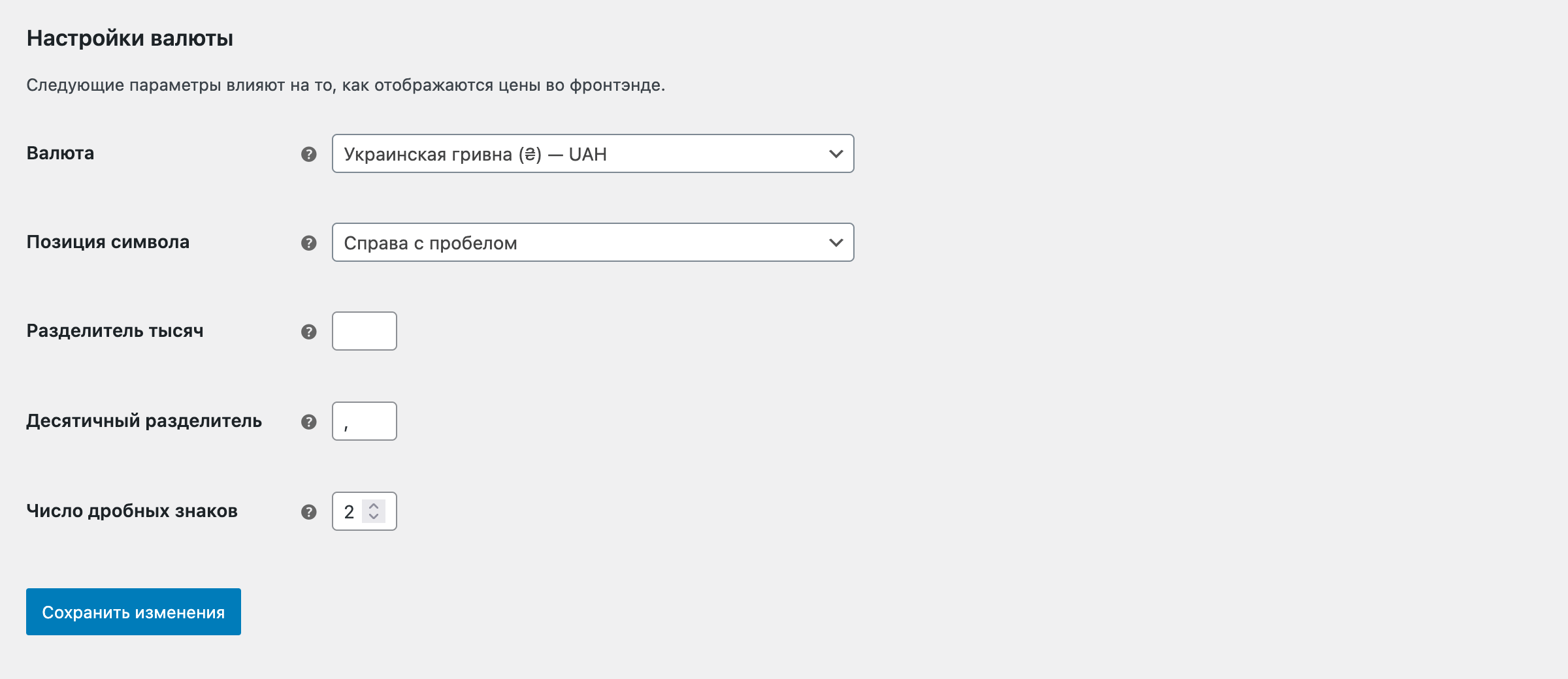Focus the decimal separator field containing a comma
The width and height of the screenshot is (1568, 679).
[x=364, y=421]
